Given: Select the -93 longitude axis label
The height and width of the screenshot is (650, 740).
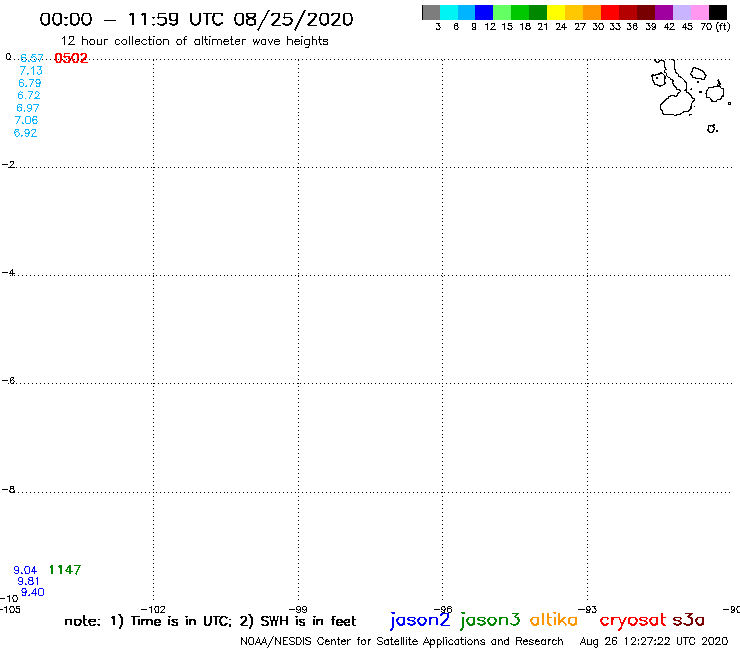Looking at the screenshot, I should 588,609.
